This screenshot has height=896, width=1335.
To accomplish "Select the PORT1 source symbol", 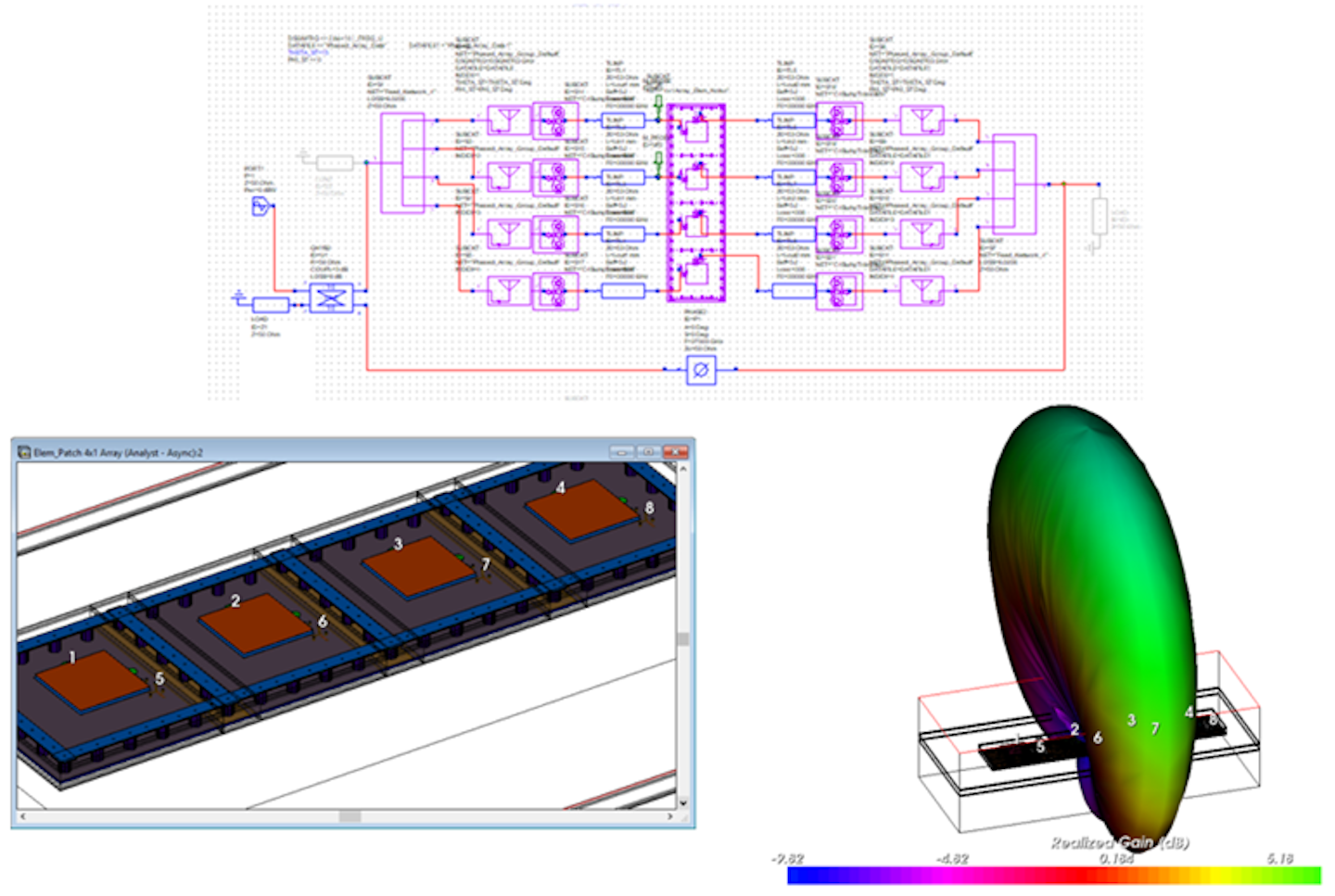I will tap(261, 207).
